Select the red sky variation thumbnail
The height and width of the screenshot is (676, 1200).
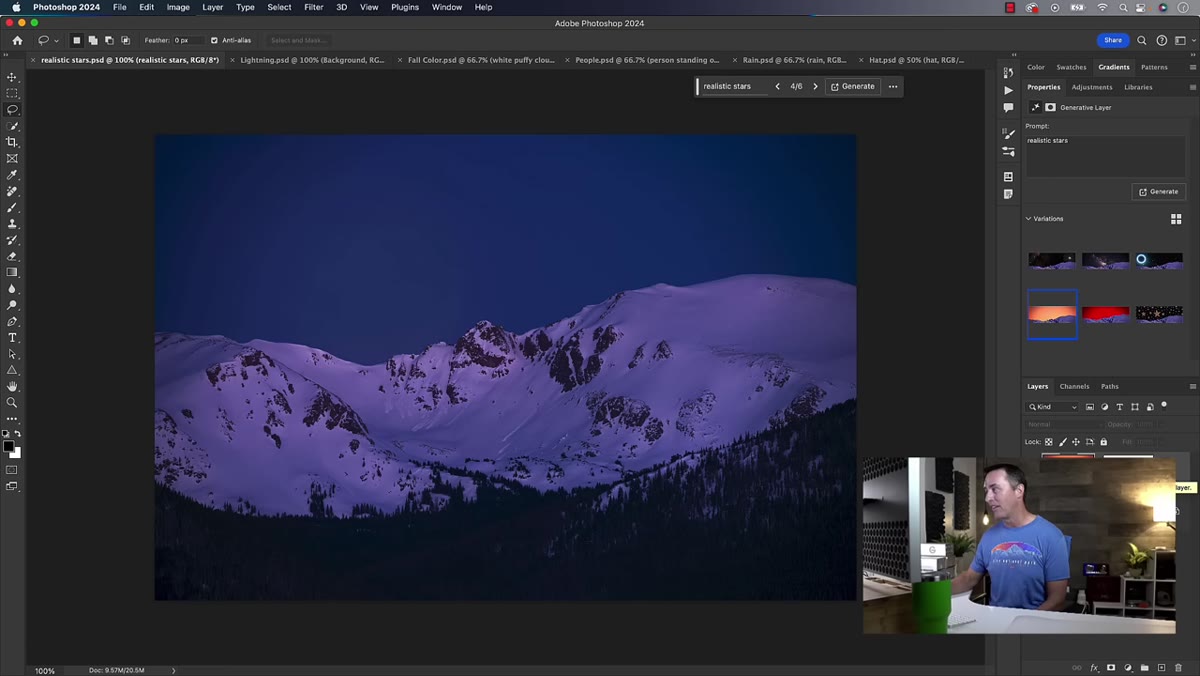(1105, 314)
